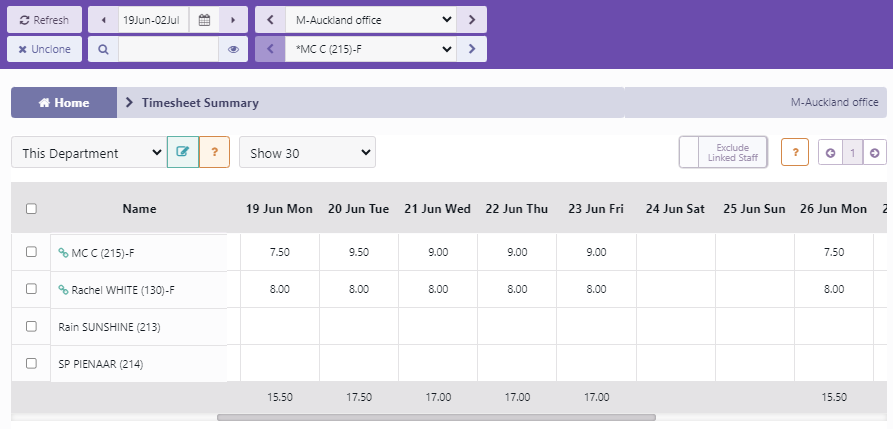Open the calendar date picker icon
Viewport: 893px width, 429px height.
[204, 20]
